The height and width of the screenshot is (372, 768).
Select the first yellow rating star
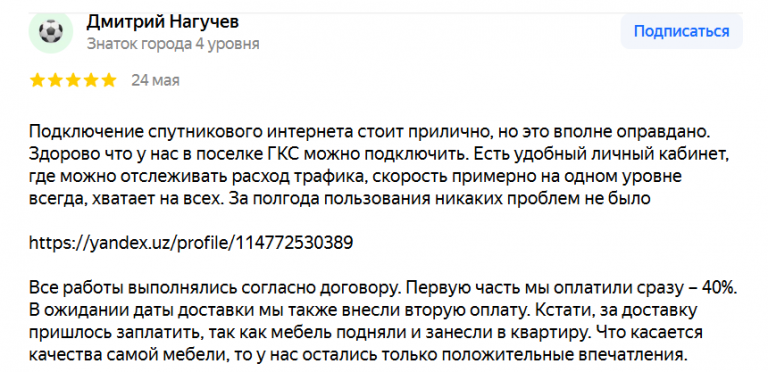(37, 80)
